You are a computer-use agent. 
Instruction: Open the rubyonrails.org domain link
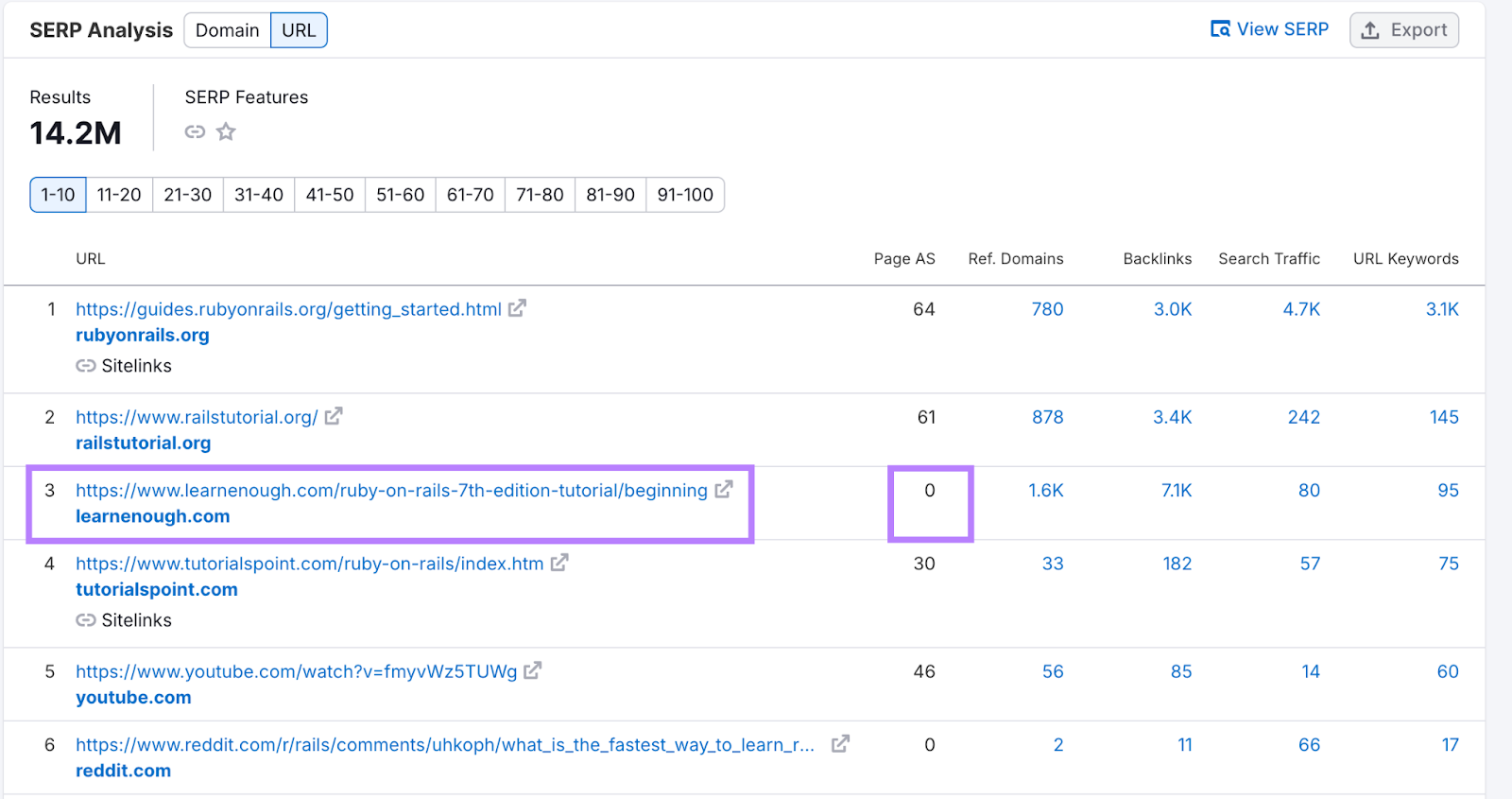(x=143, y=335)
